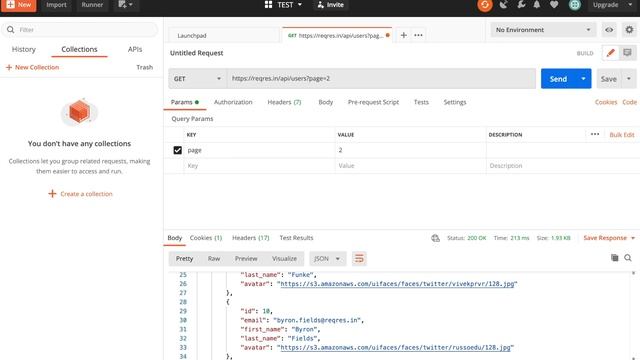Open the Send button dropdown arrow

point(583,78)
